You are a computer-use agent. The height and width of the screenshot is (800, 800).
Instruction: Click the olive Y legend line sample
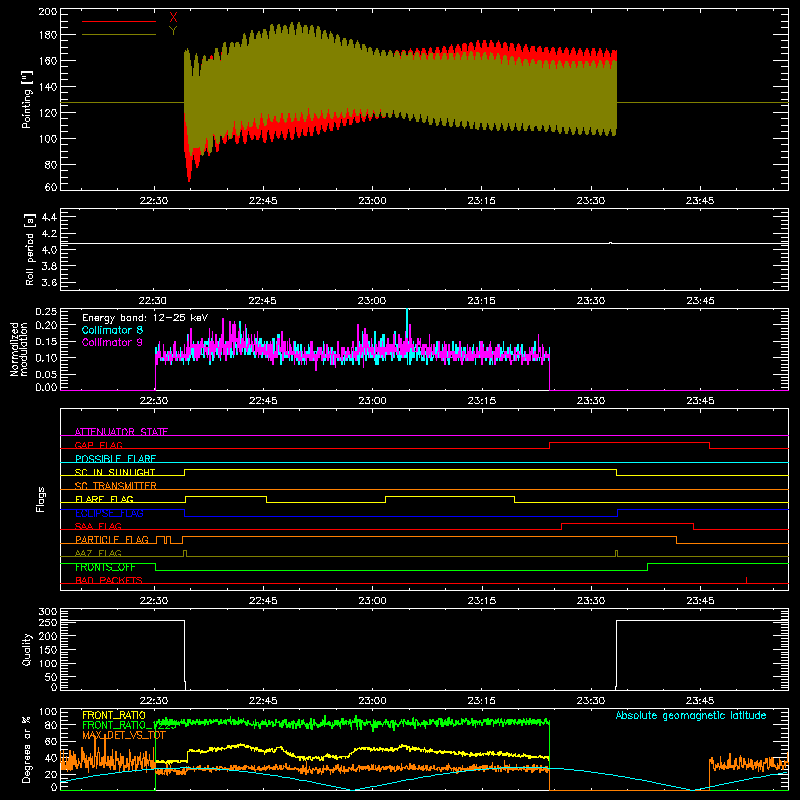coord(119,35)
